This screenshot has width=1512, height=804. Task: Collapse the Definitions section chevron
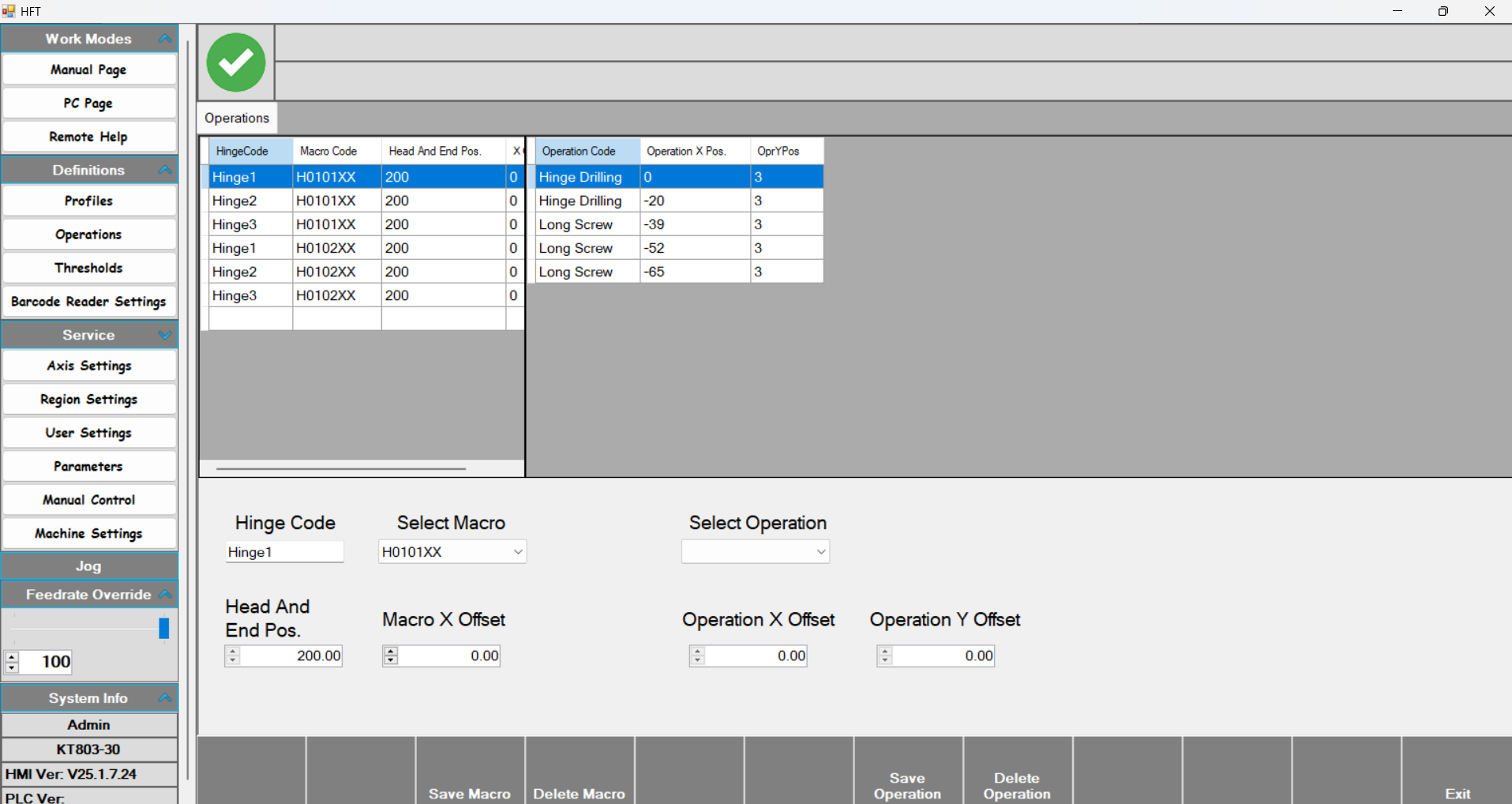tap(164, 170)
